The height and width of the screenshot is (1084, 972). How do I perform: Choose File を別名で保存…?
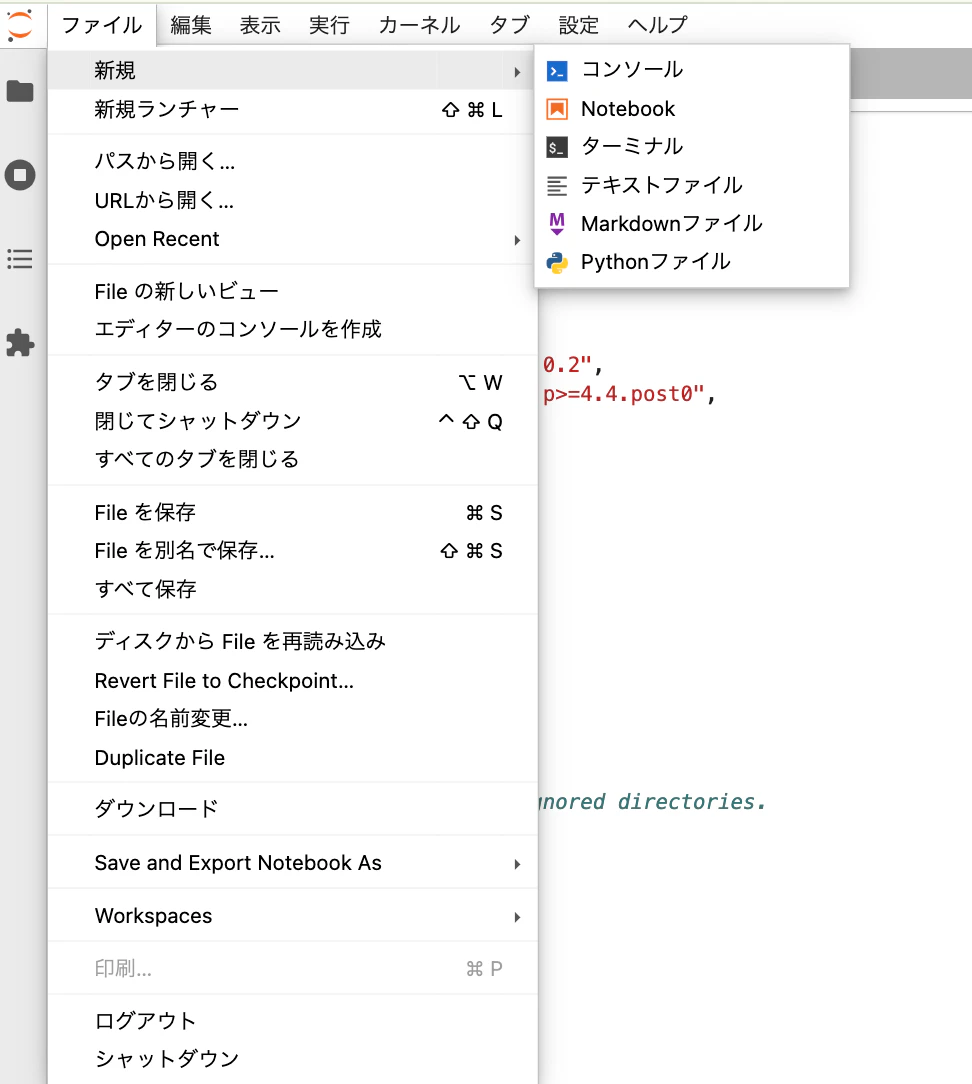(x=292, y=551)
